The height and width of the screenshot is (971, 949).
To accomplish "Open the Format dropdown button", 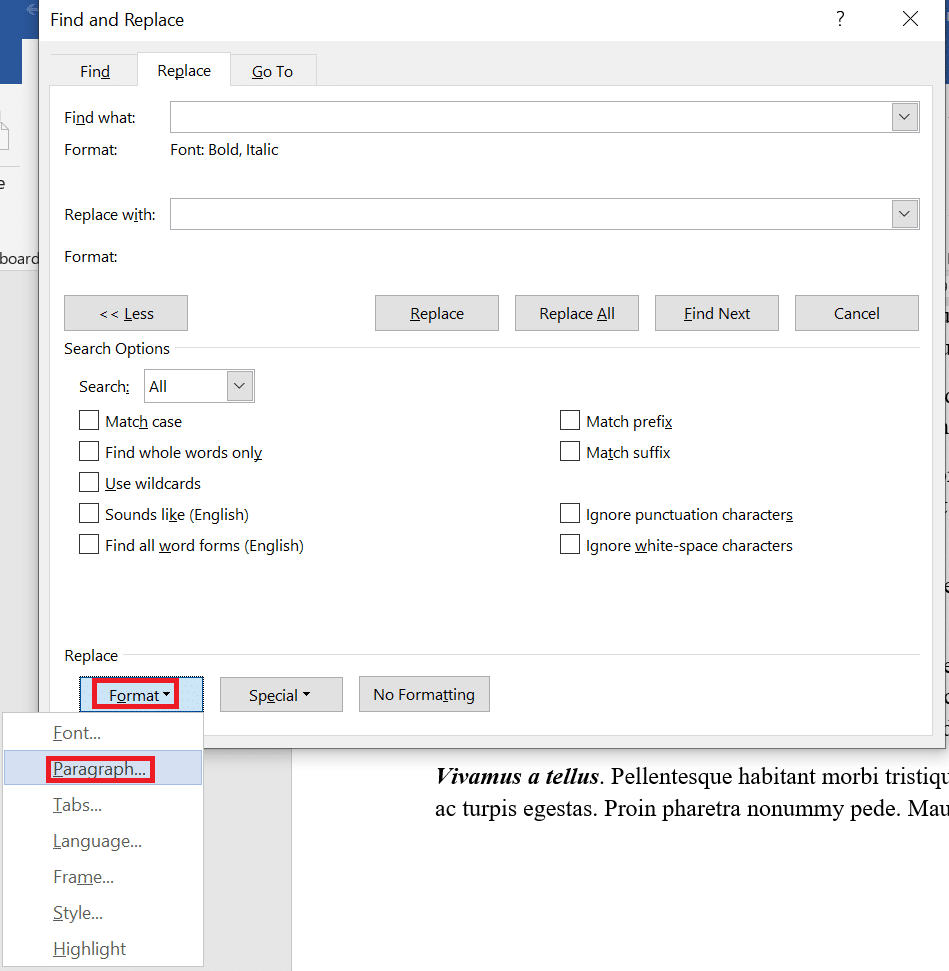I will [141, 695].
